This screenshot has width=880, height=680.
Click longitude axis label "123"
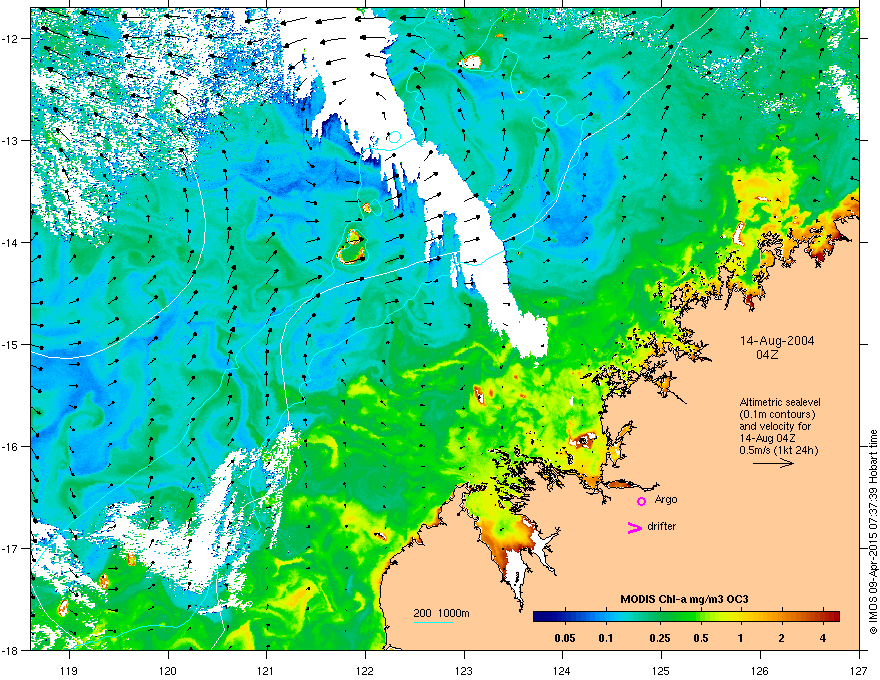[x=464, y=670]
